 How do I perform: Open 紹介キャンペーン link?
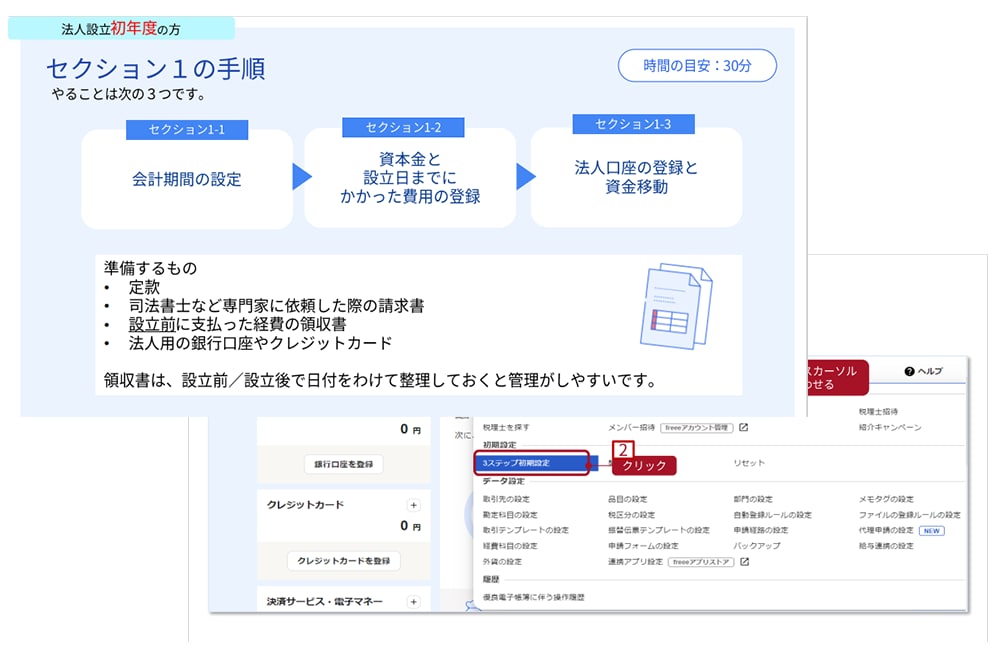coord(890,427)
